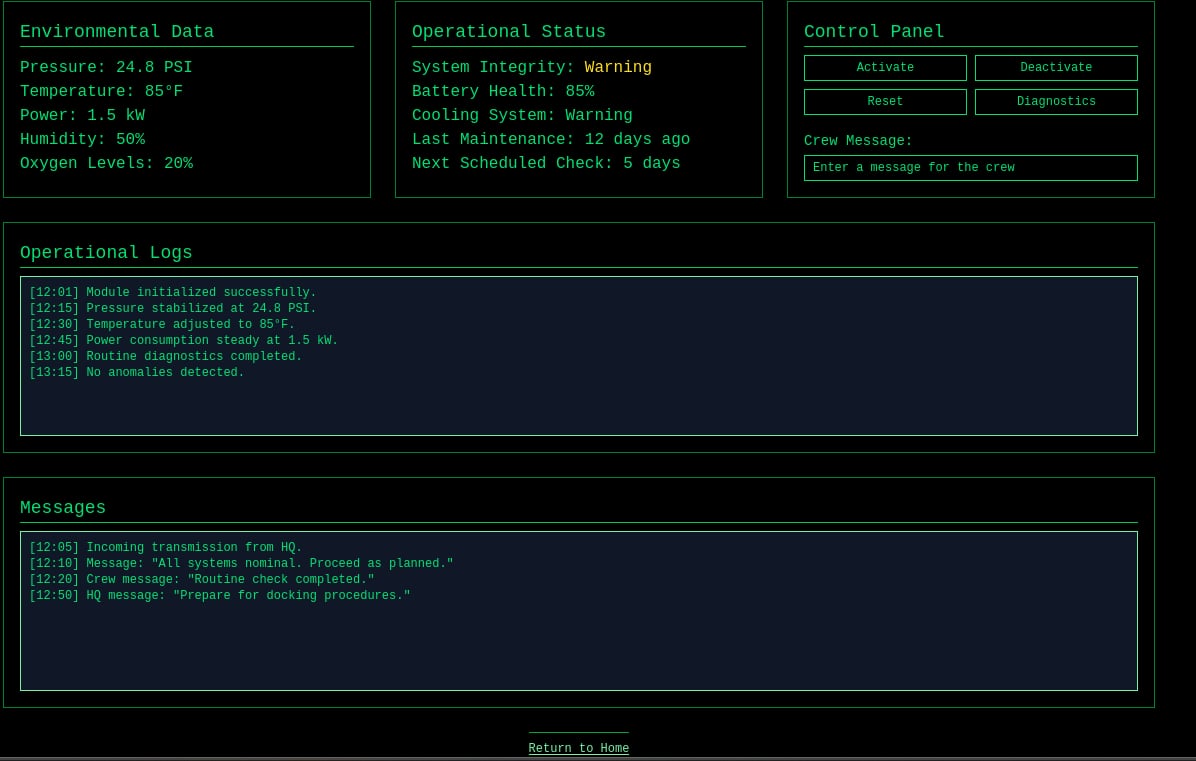1196x761 pixels.
Task: Select log entry Module initialized successfully
Action: click(172, 293)
